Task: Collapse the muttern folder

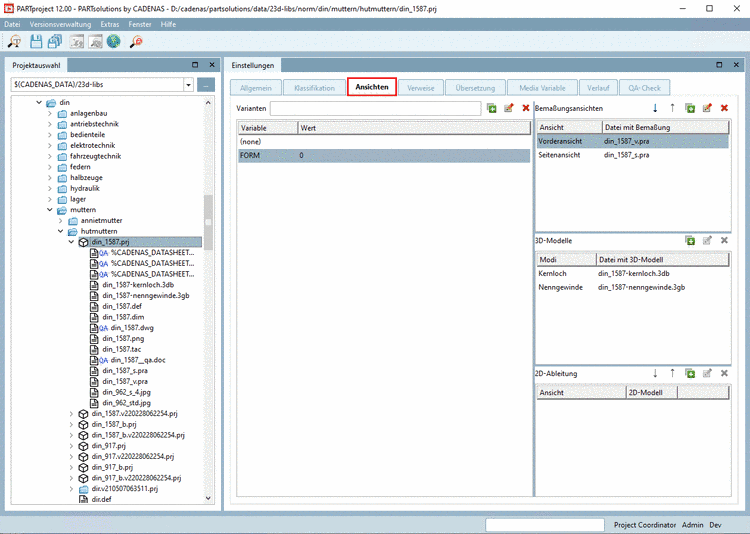Action: point(50,210)
